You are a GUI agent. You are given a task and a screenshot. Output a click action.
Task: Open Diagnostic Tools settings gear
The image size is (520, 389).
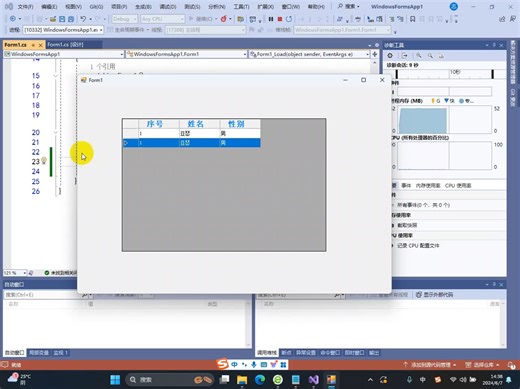click(x=390, y=56)
